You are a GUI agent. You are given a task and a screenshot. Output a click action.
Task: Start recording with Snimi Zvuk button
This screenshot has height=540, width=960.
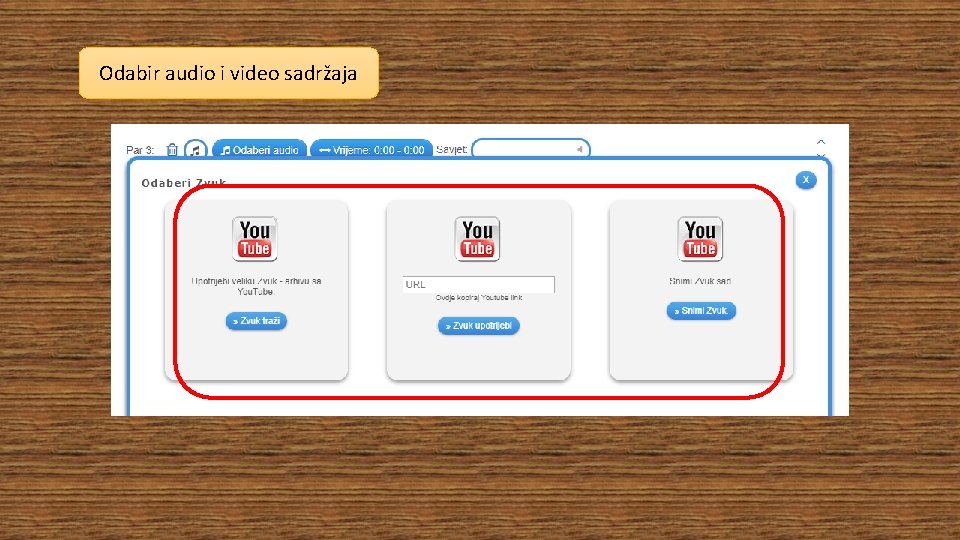click(701, 310)
